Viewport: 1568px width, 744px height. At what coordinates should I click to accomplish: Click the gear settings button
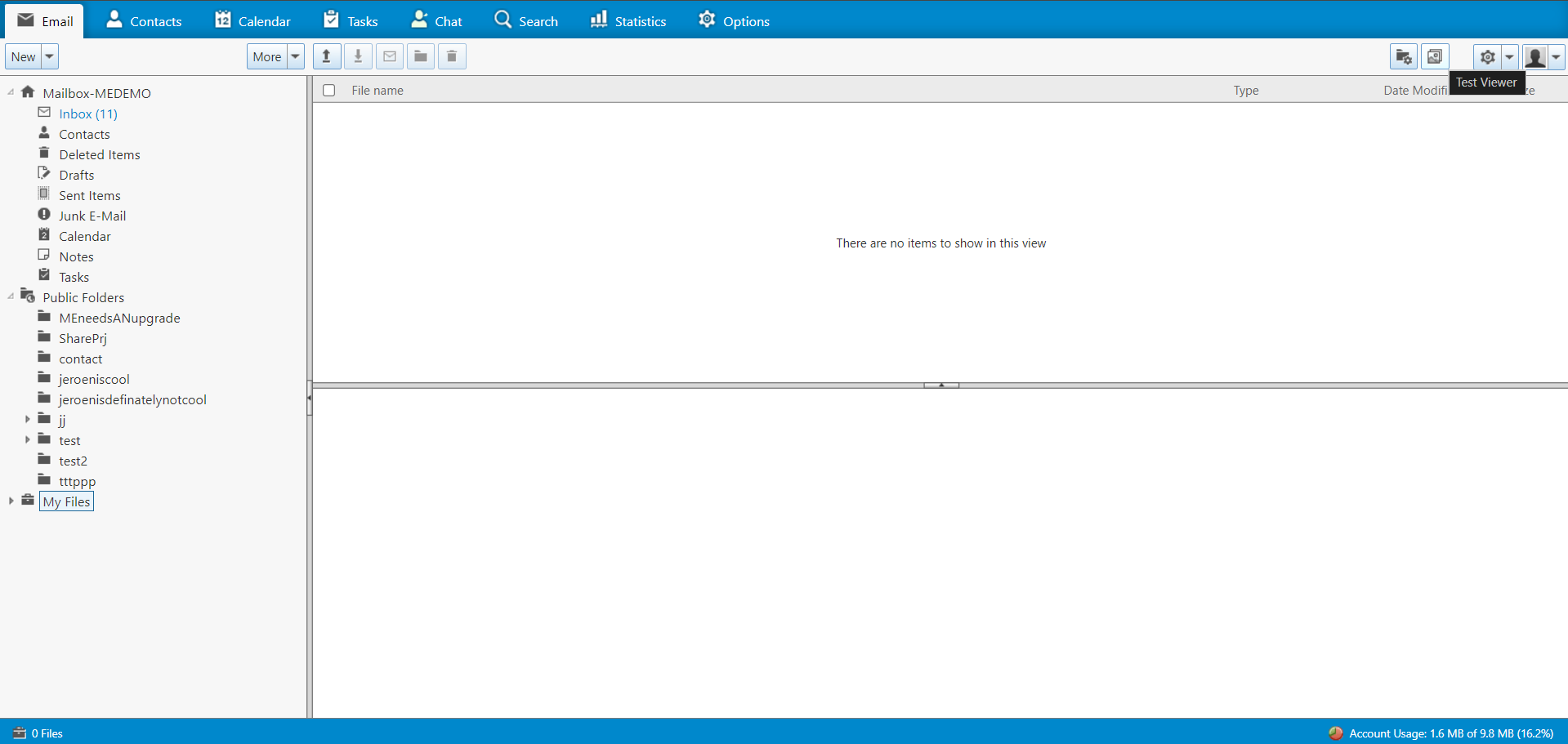tap(1487, 56)
